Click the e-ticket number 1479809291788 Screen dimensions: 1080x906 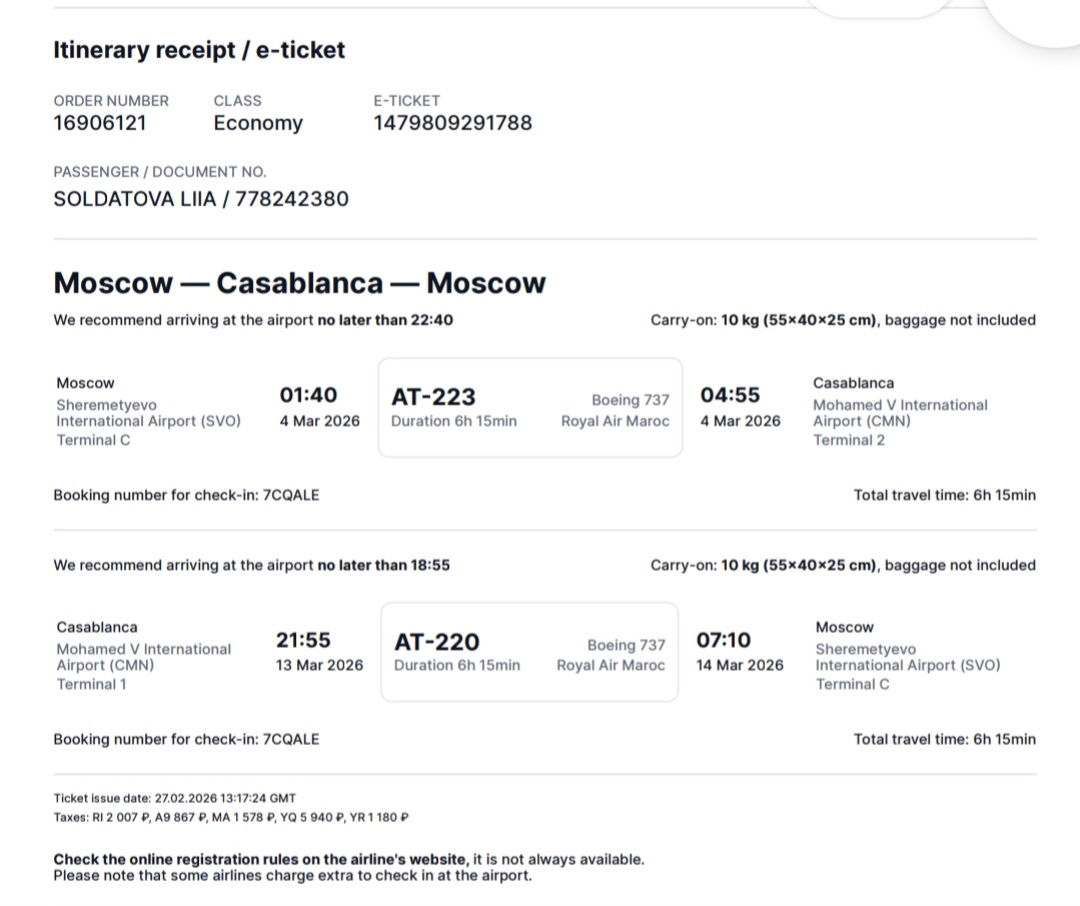tap(452, 123)
